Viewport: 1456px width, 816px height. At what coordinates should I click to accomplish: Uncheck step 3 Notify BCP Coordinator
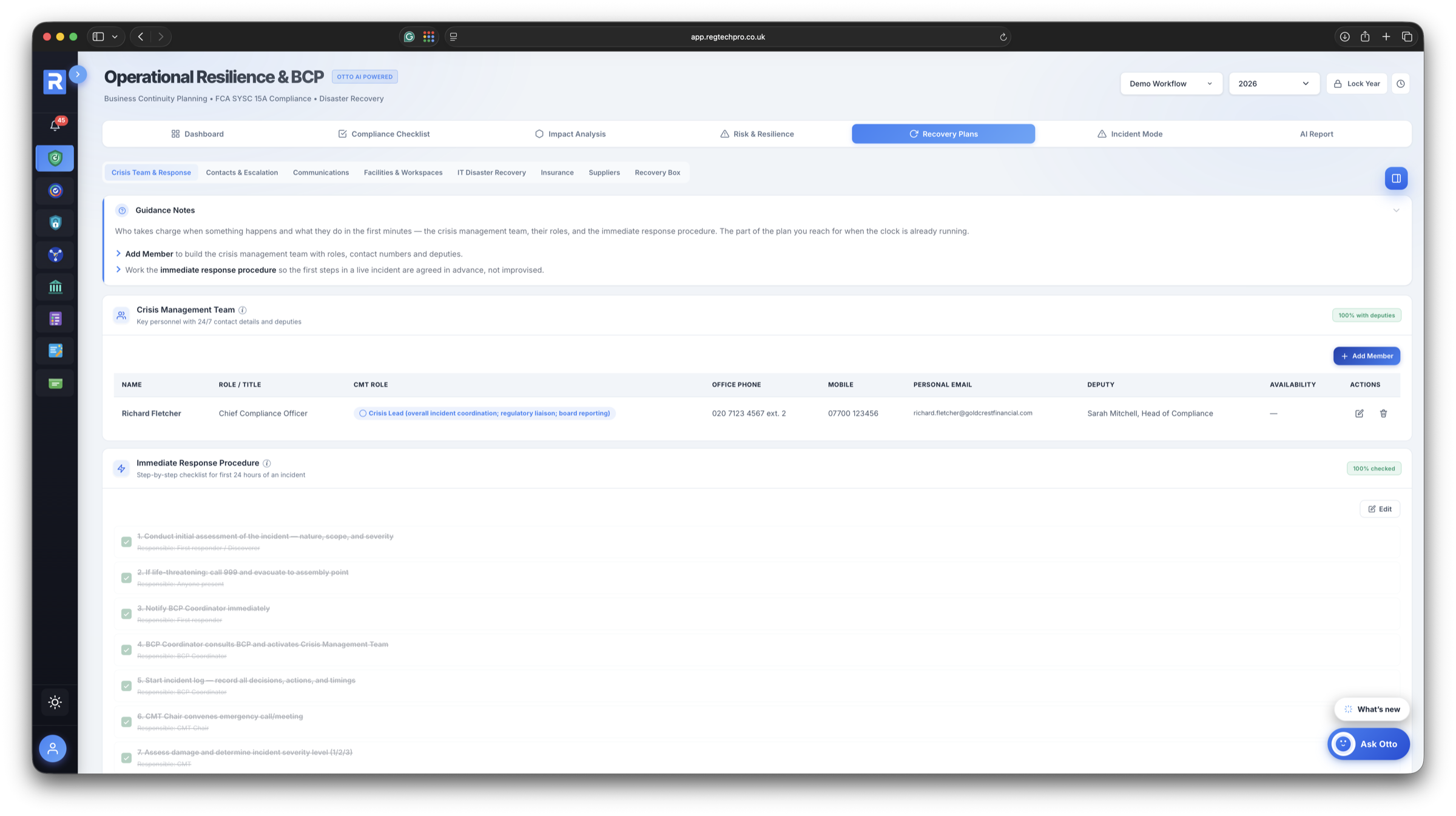click(126, 614)
